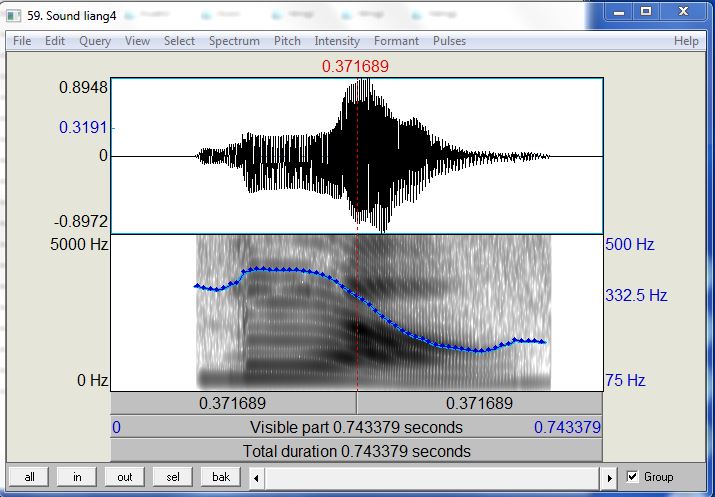Open the Intensity menu
The image size is (715, 497).
point(337,41)
